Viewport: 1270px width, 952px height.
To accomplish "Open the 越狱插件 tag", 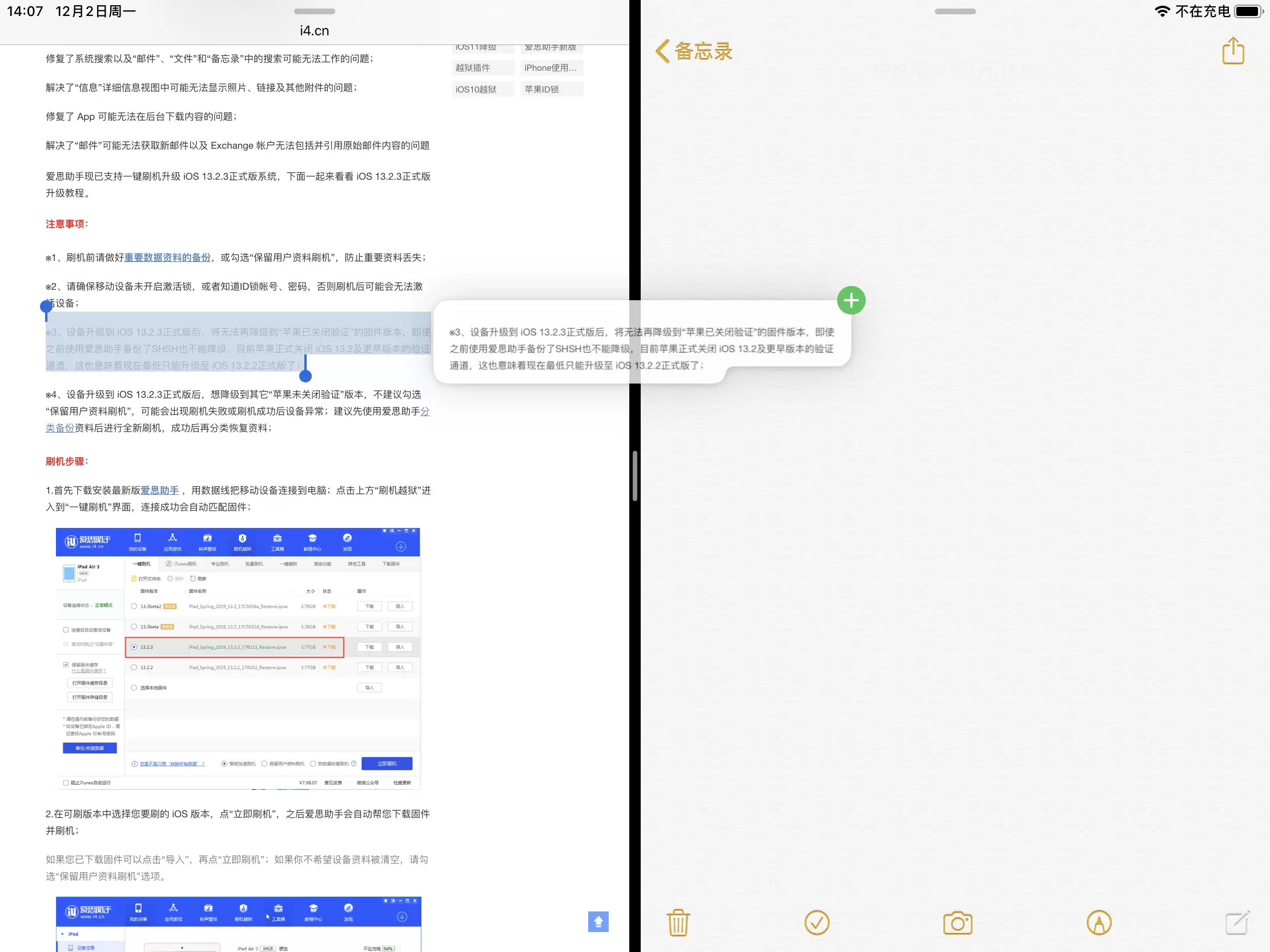I will [x=483, y=68].
